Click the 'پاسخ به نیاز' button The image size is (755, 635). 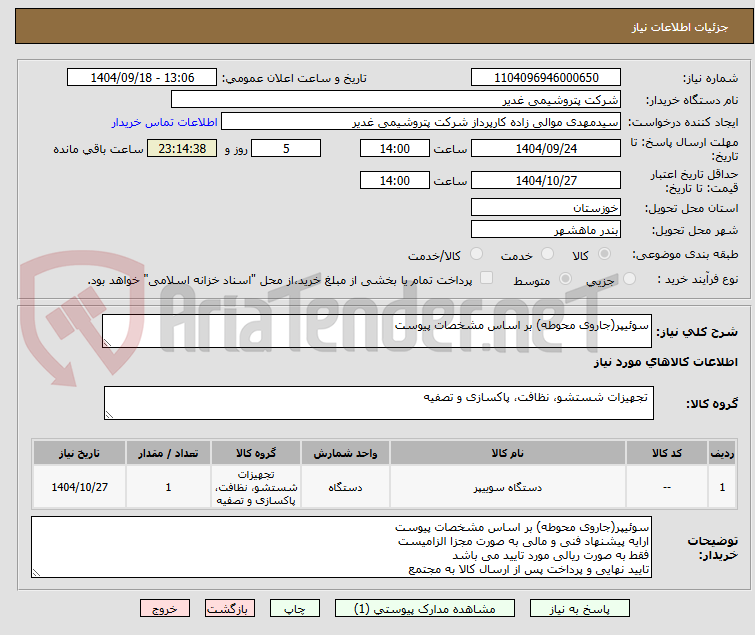pos(580,609)
